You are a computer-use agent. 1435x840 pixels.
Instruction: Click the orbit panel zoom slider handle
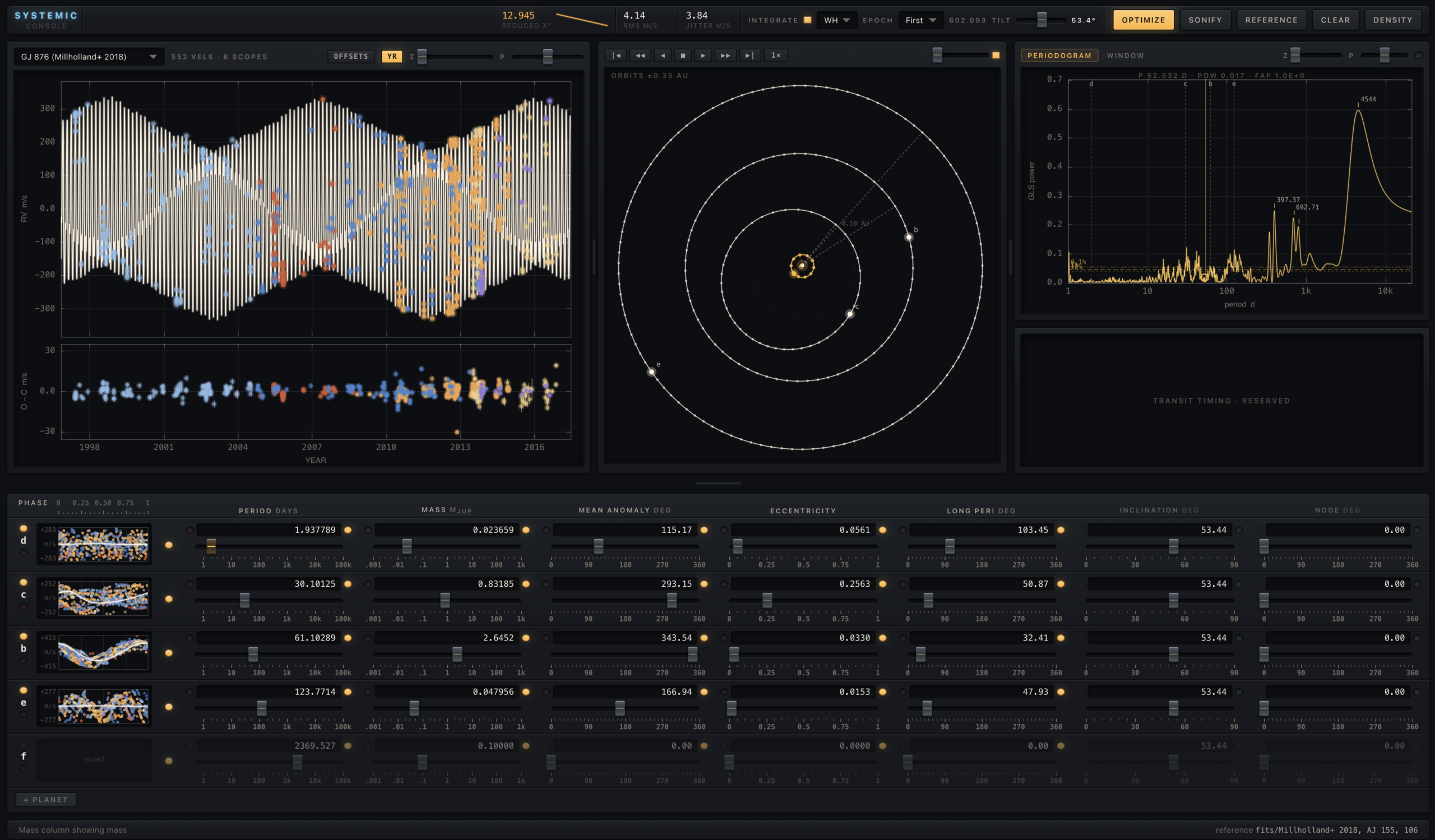pos(937,55)
